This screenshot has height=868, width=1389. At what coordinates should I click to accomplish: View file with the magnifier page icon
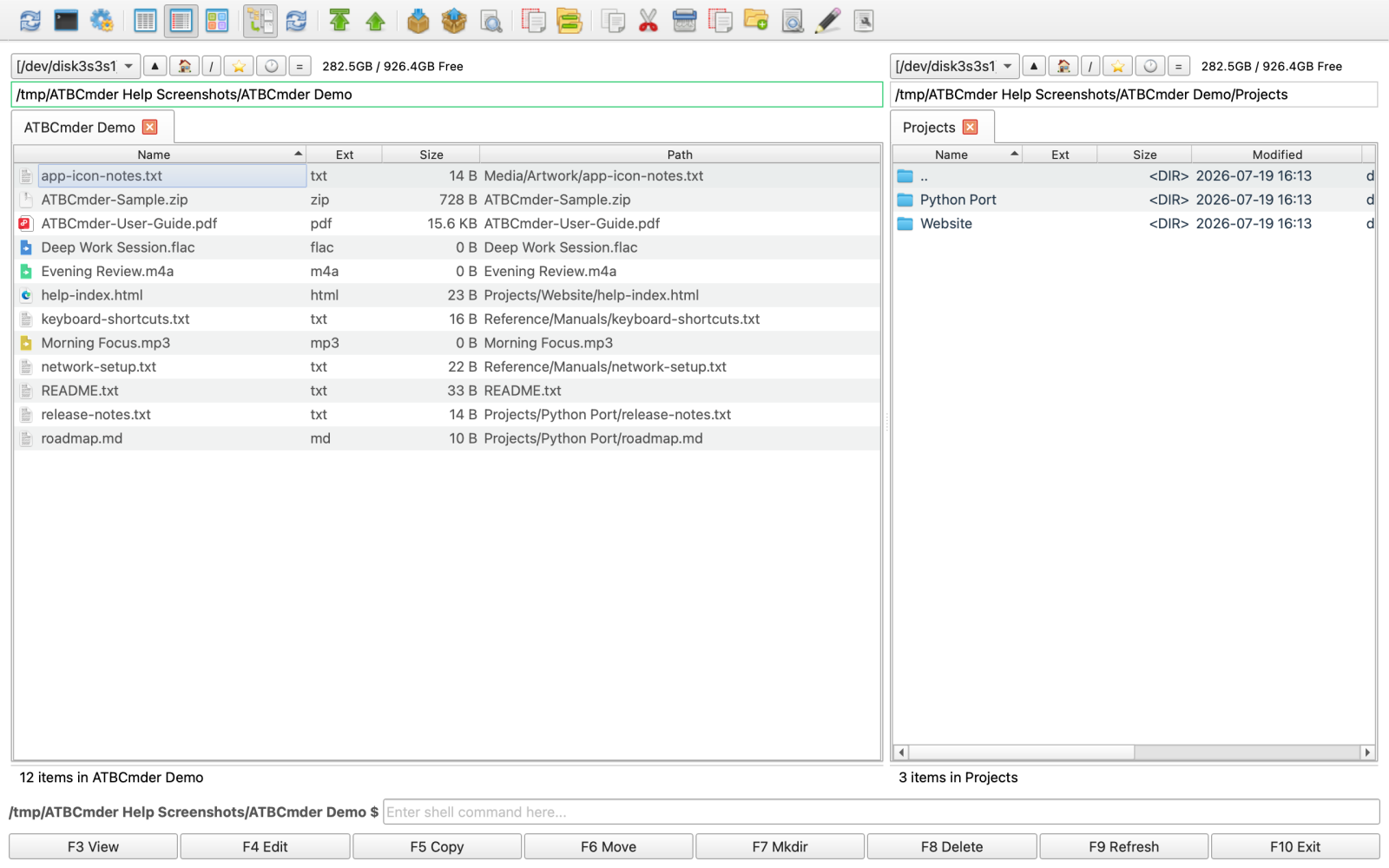click(792, 21)
